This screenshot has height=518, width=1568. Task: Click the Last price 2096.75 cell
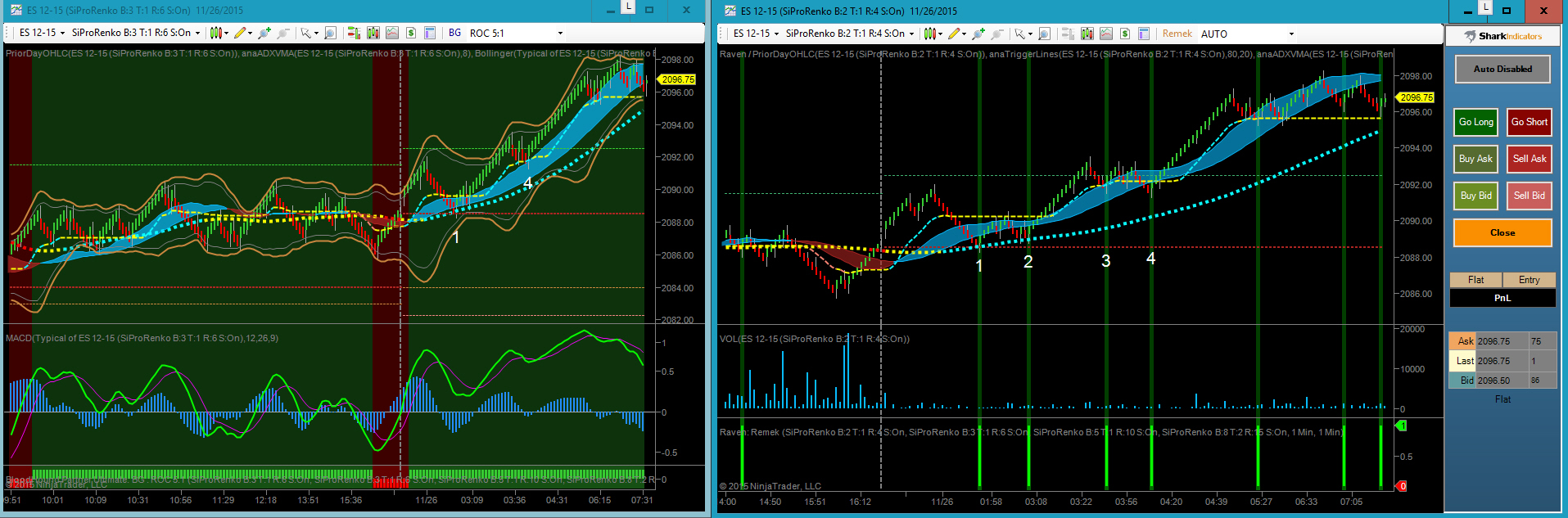pyautogui.click(x=1502, y=361)
